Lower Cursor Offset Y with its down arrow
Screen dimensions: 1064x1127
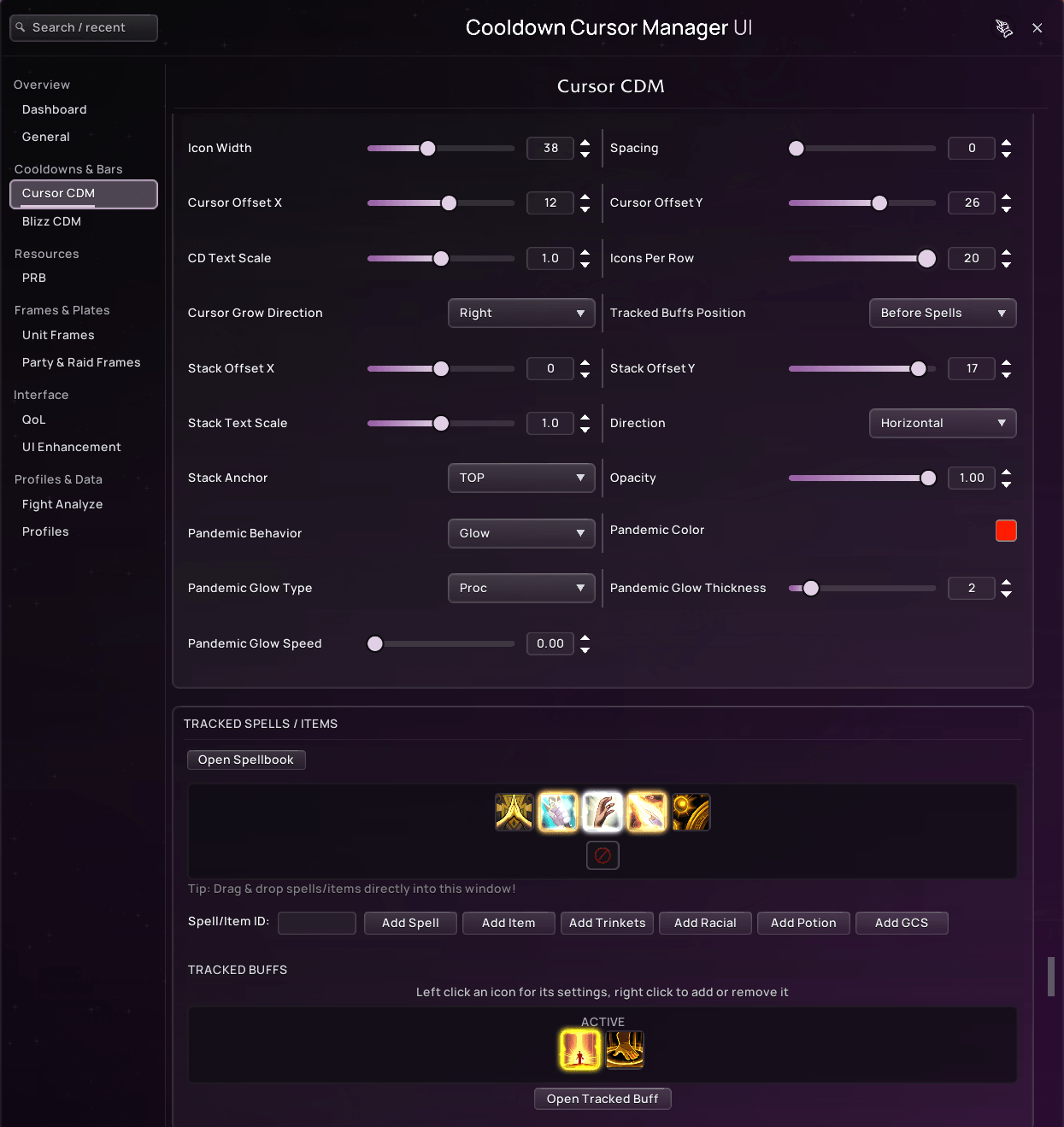1007,209
